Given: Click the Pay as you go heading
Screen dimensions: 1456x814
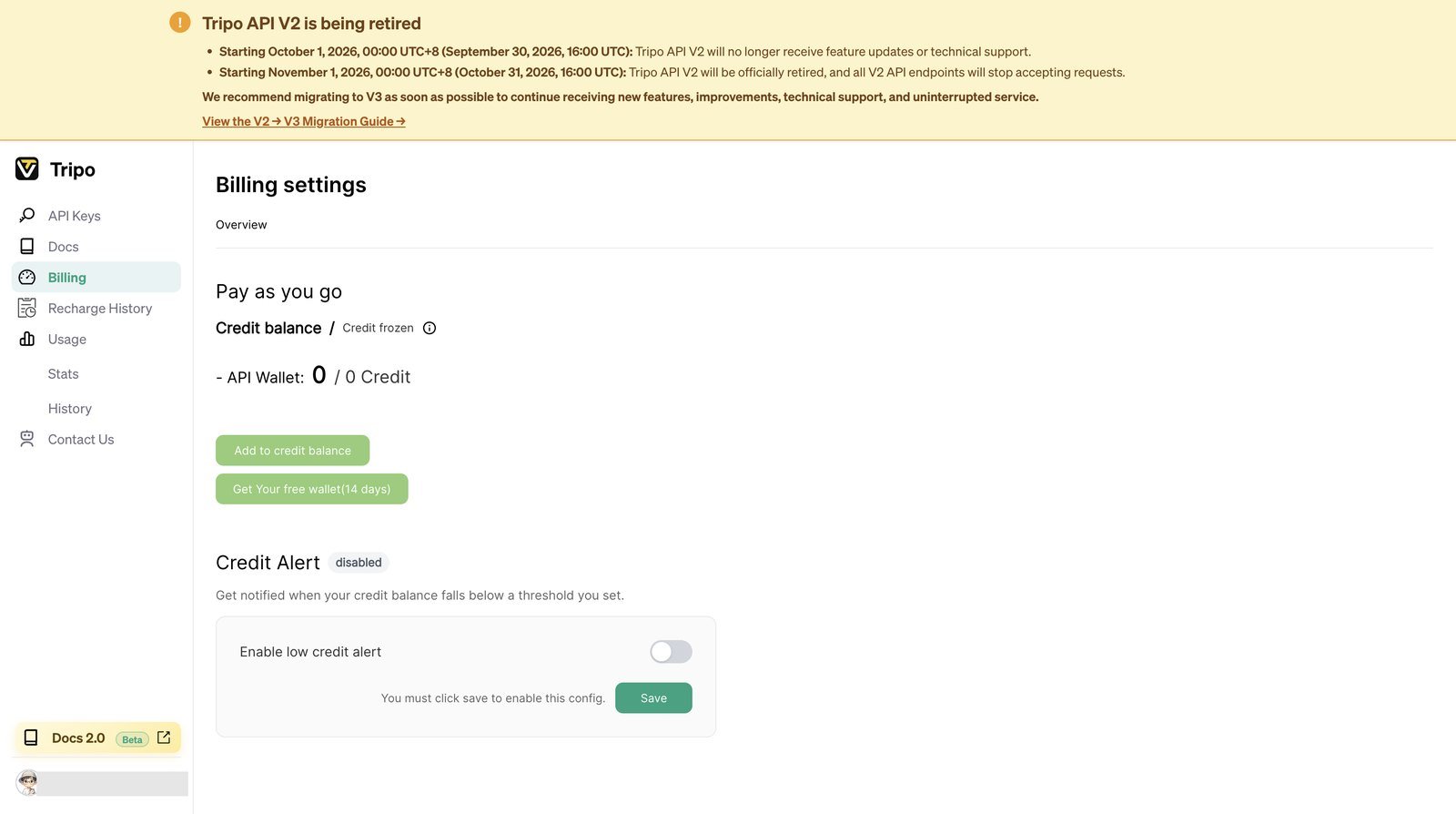Looking at the screenshot, I should click(279, 291).
